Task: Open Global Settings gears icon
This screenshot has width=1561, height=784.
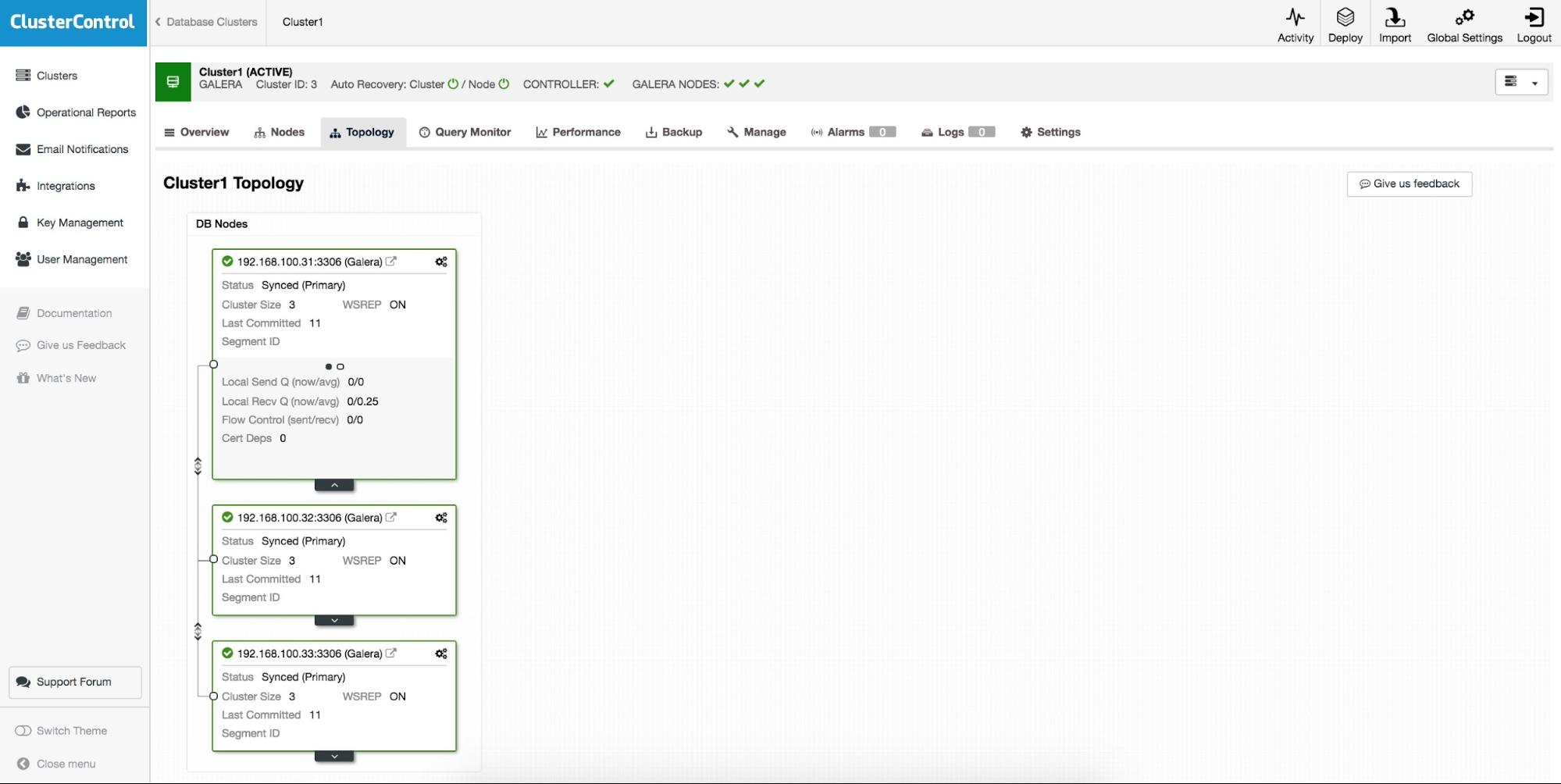Action: pos(1464,24)
